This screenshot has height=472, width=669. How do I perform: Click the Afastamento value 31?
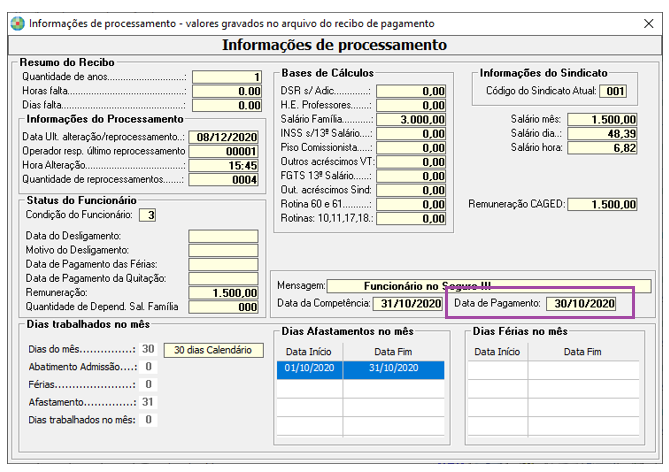148,402
